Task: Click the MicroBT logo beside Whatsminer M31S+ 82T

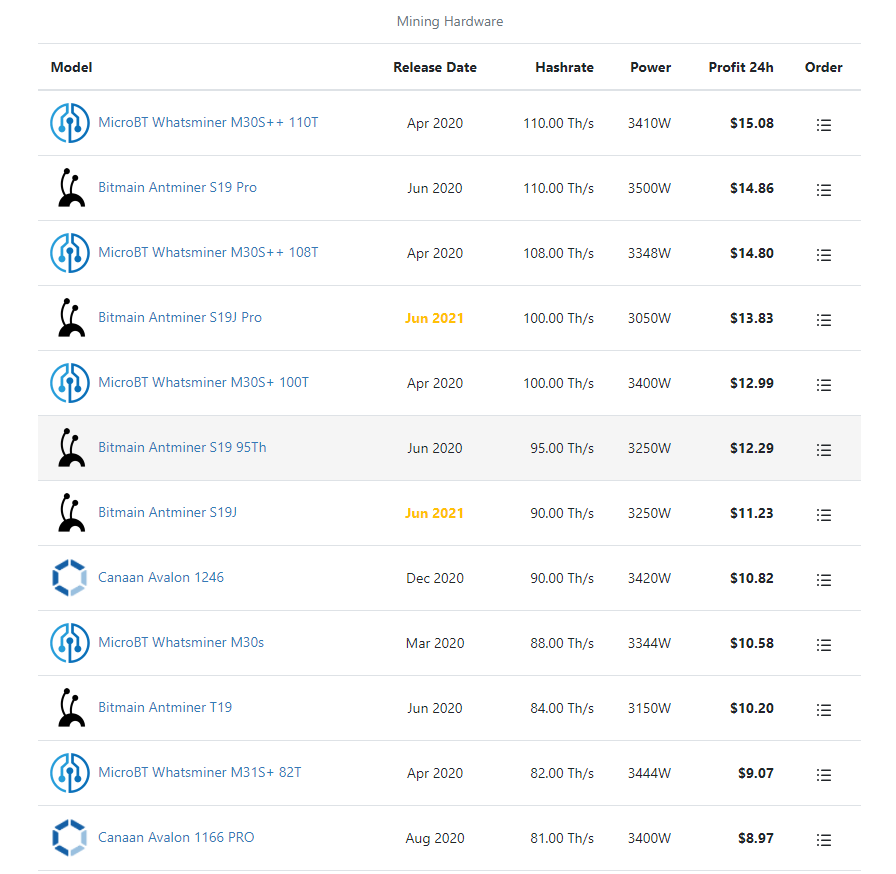Action: [70, 773]
